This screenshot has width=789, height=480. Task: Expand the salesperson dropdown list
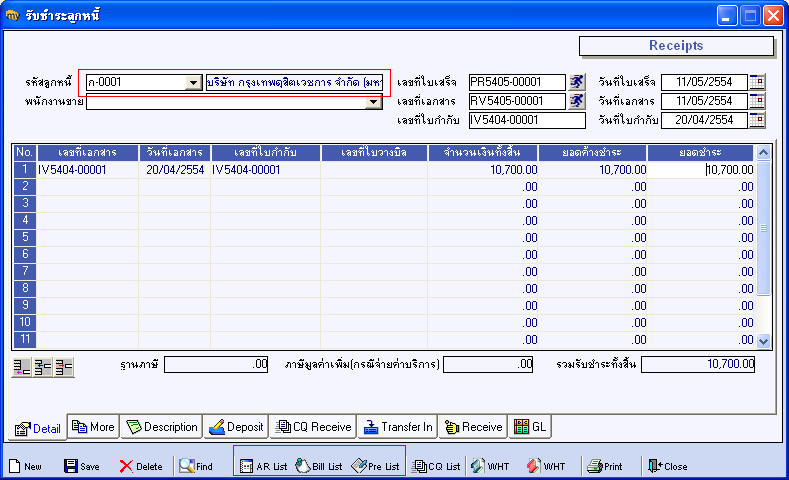tap(375, 102)
